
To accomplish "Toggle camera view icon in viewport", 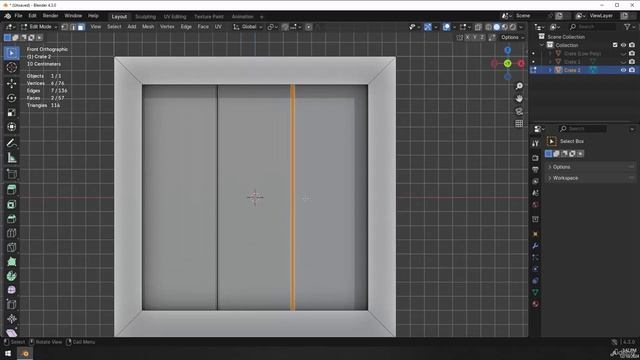I will (519, 111).
